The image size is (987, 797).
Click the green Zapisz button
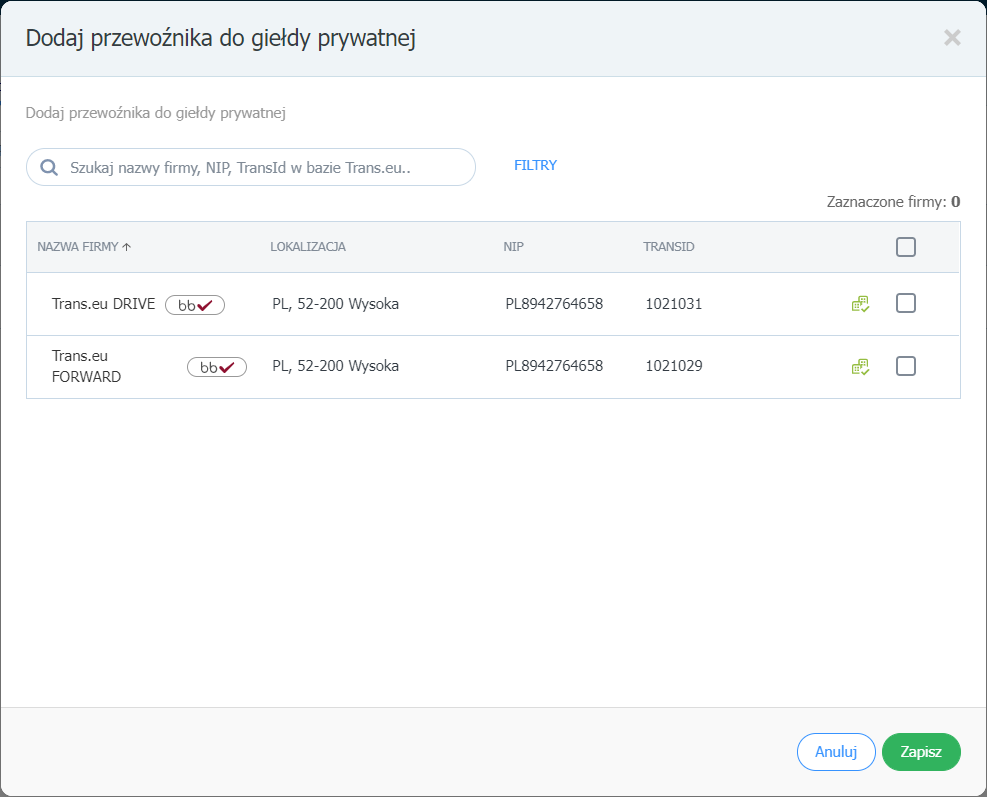tap(921, 752)
